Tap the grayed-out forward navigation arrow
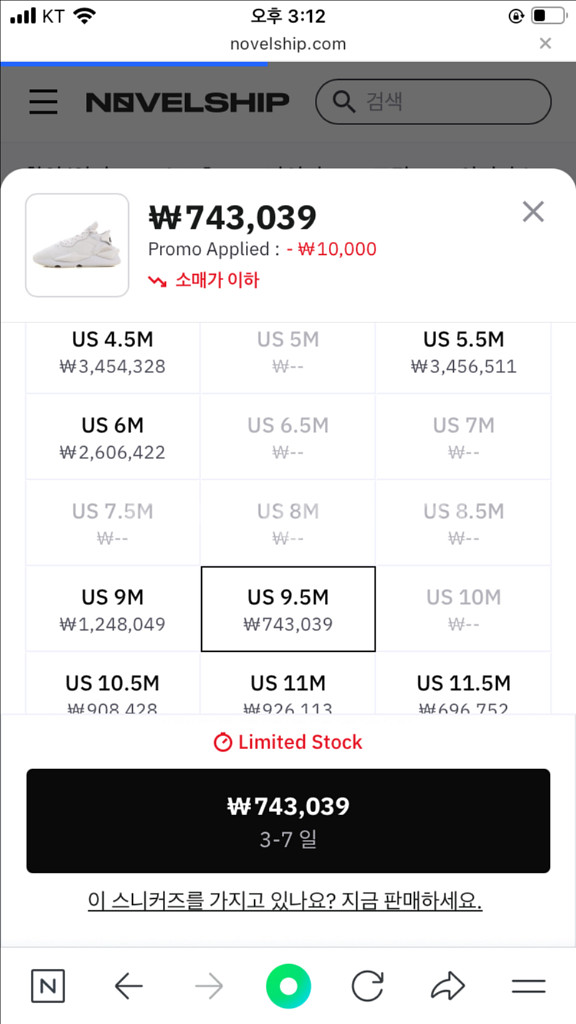This screenshot has width=576, height=1024. coord(208,986)
